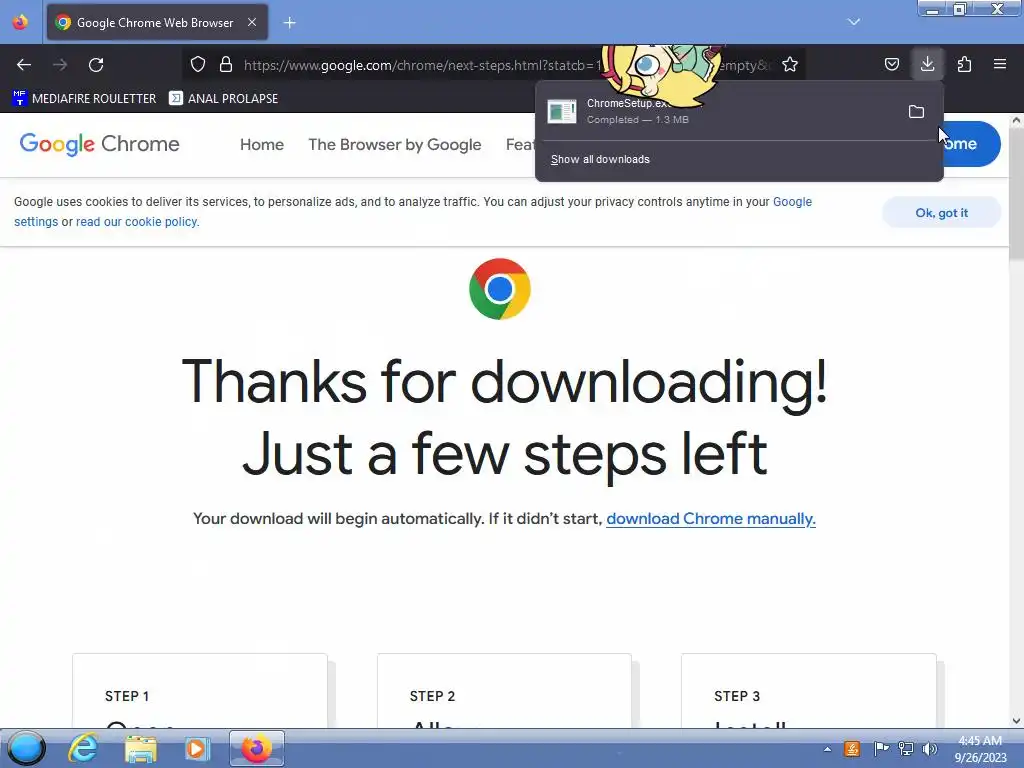
Task: Click the Firefox View icon in tab bar
Action: (x=20, y=22)
